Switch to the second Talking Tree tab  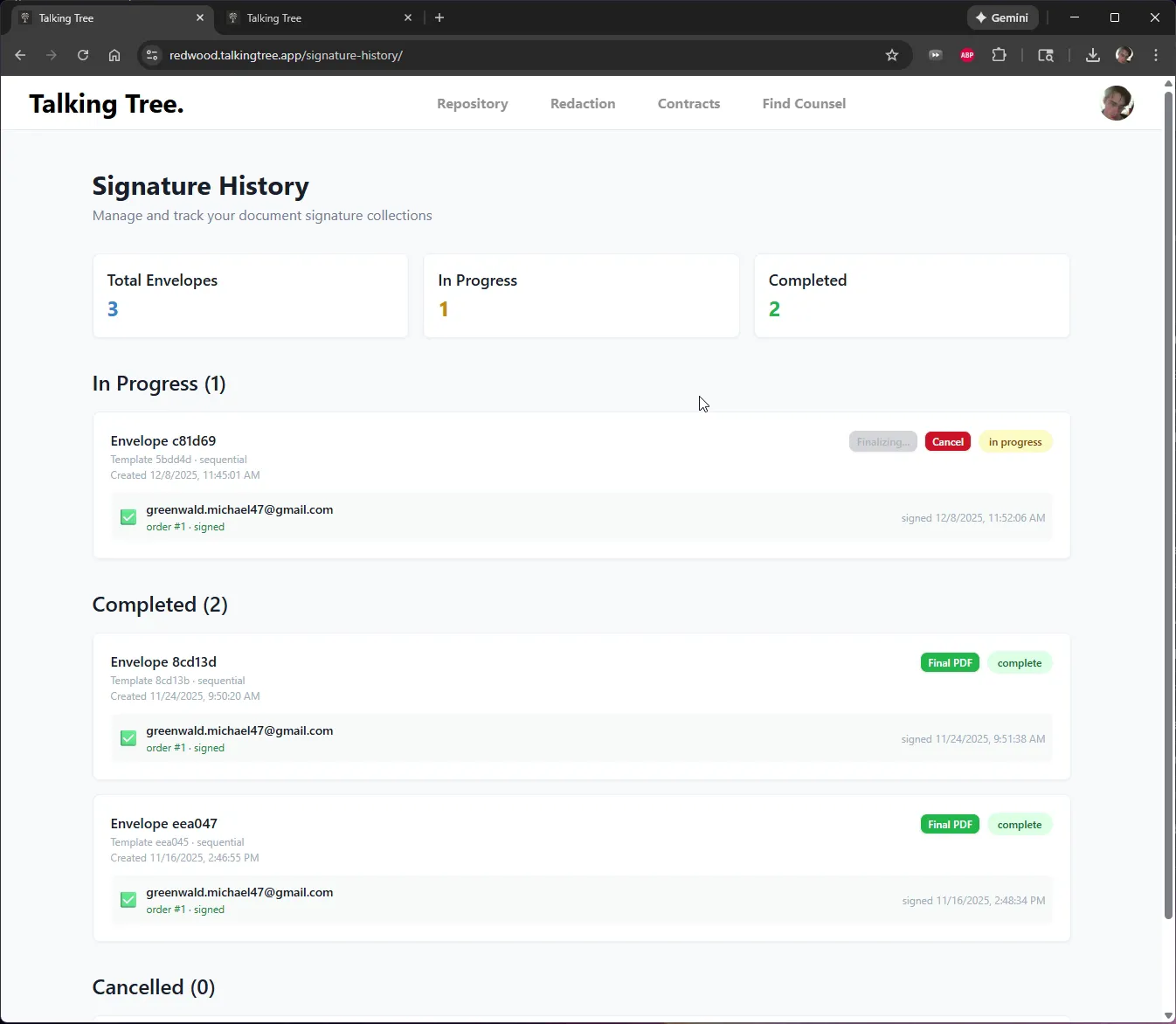pos(319,17)
